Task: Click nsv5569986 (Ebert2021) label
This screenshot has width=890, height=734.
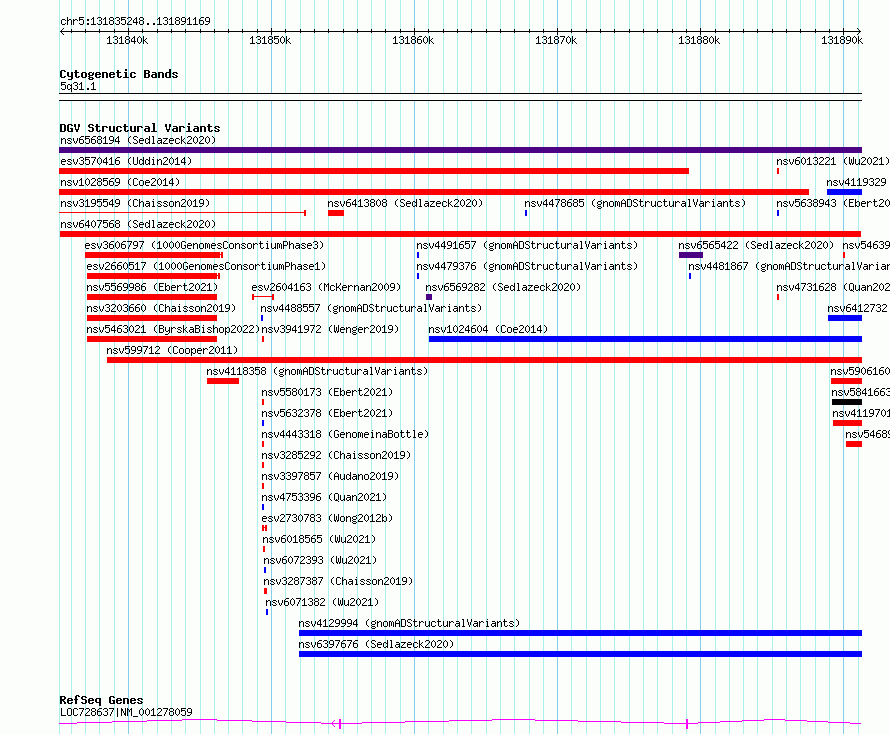Action: (152, 287)
